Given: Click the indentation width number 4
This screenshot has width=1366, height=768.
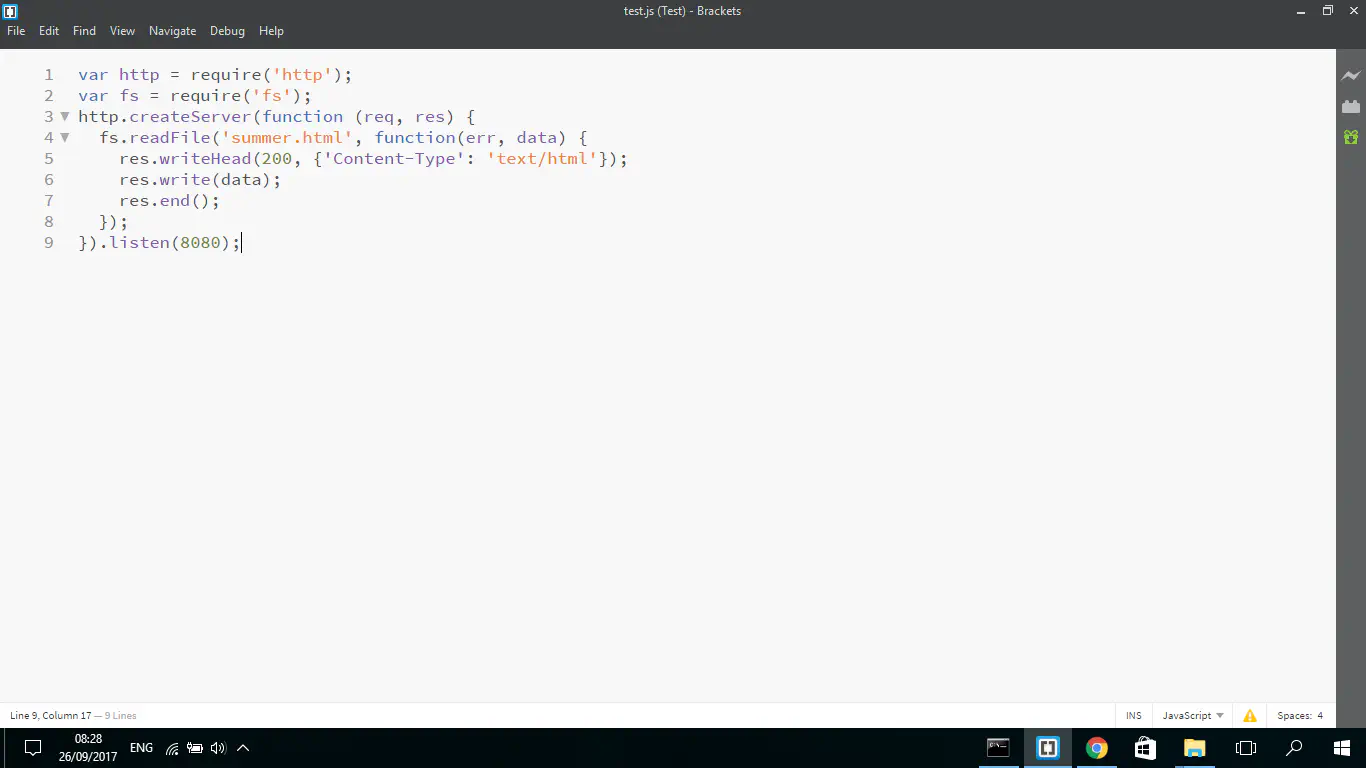Looking at the screenshot, I should pos(1320,716).
